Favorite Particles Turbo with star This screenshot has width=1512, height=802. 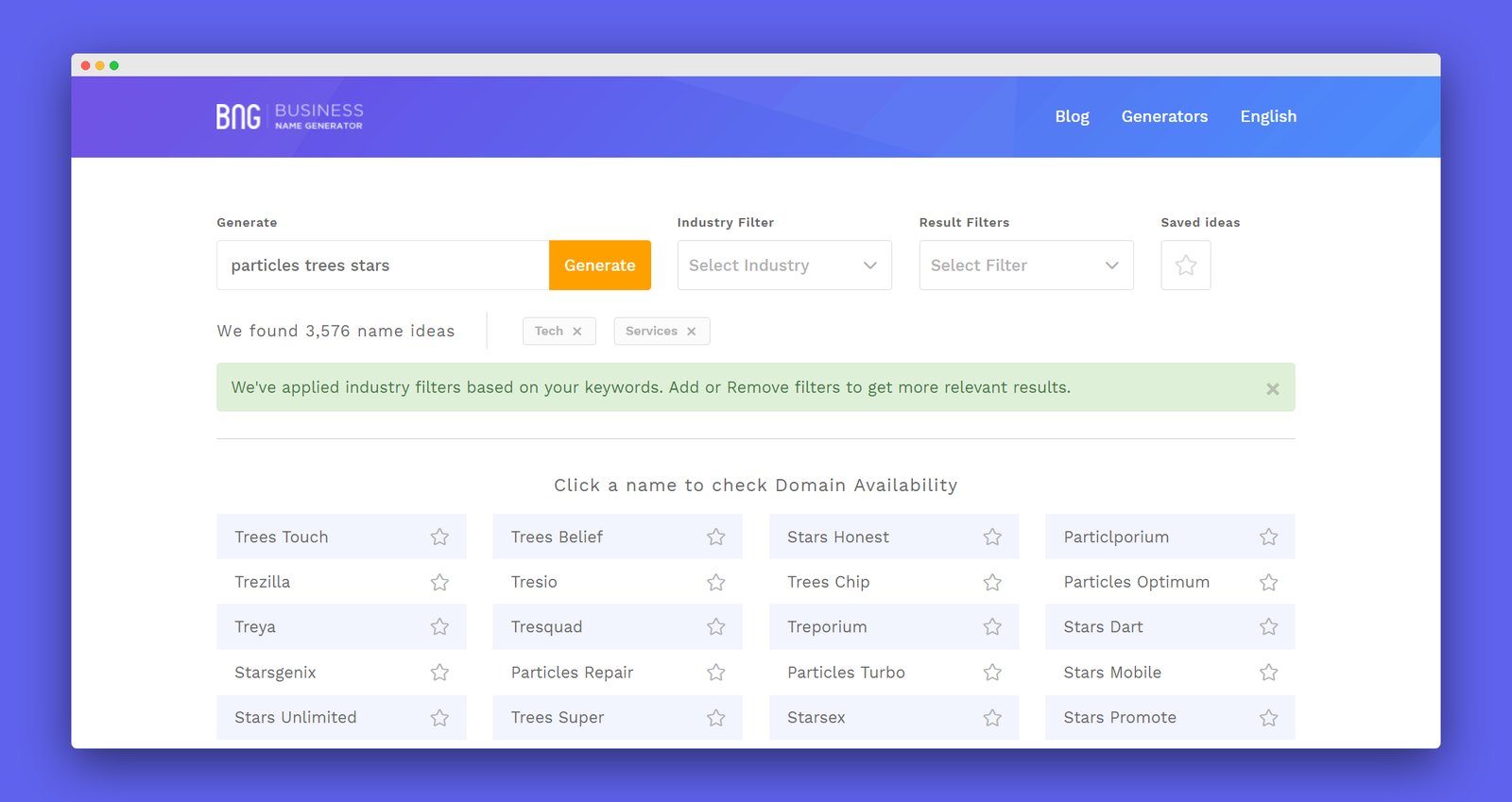coord(992,672)
